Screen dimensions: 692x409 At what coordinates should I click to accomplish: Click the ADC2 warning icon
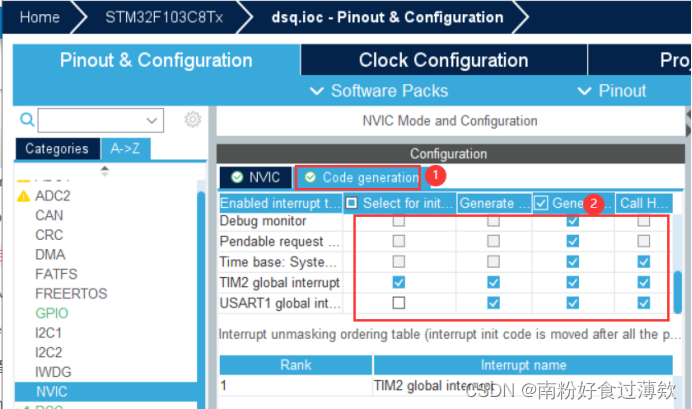[x=23, y=196]
